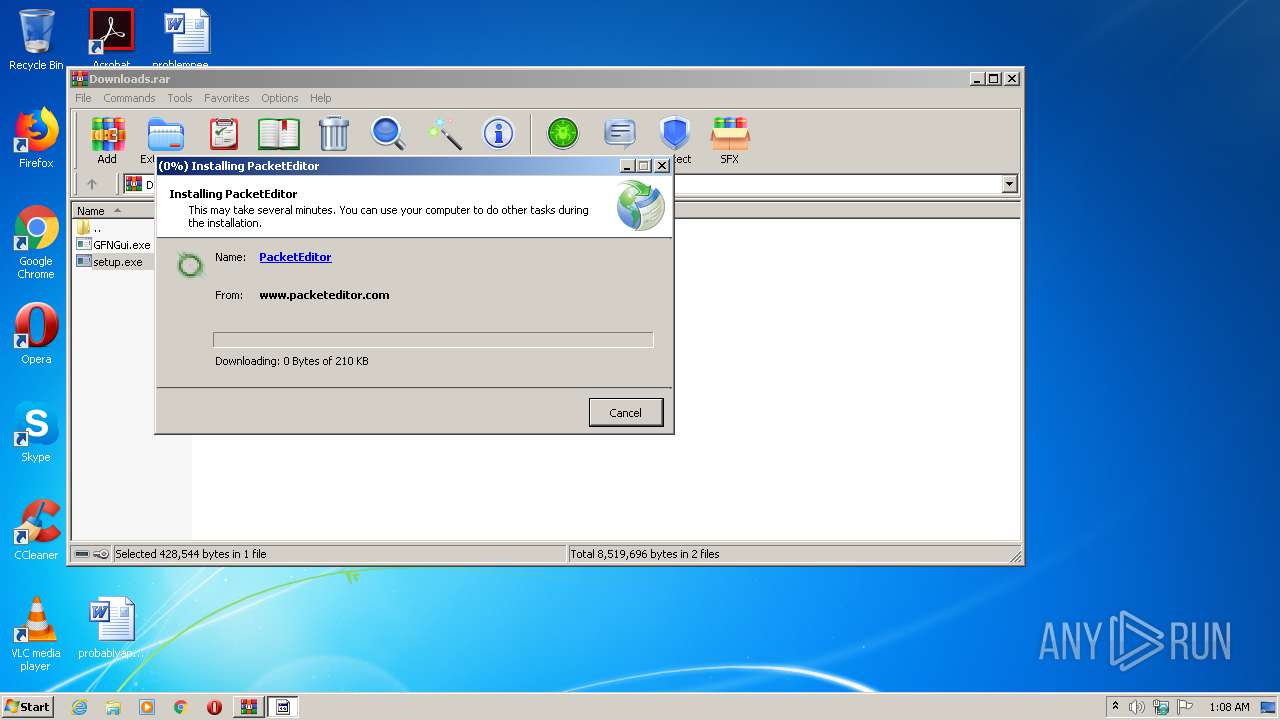The width and height of the screenshot is (1280, 720).
Task: Click 'Total 8,519,696 bytes in 2 files' status
Action: click(x=644, y=554)
